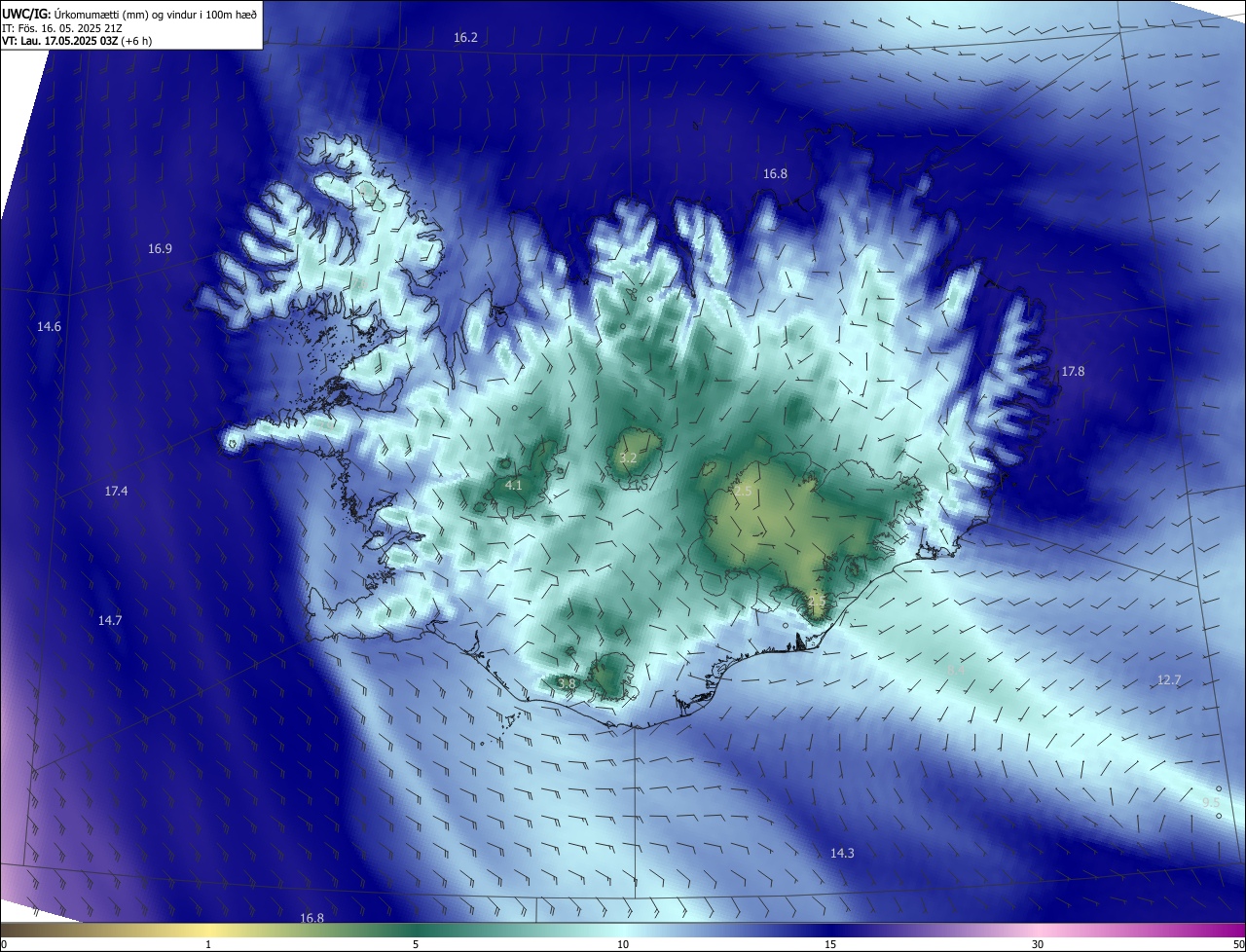
Task: Click the 17.4 value west of Iceland
Action: click(116, 491)
